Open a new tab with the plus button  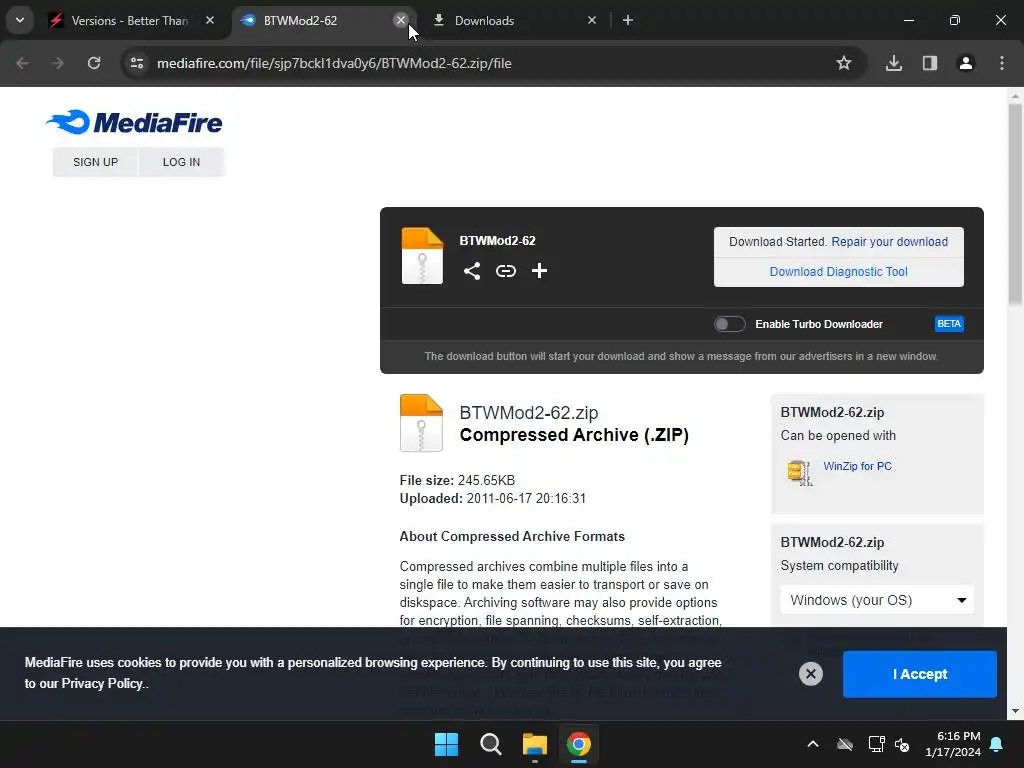point(628,20)
